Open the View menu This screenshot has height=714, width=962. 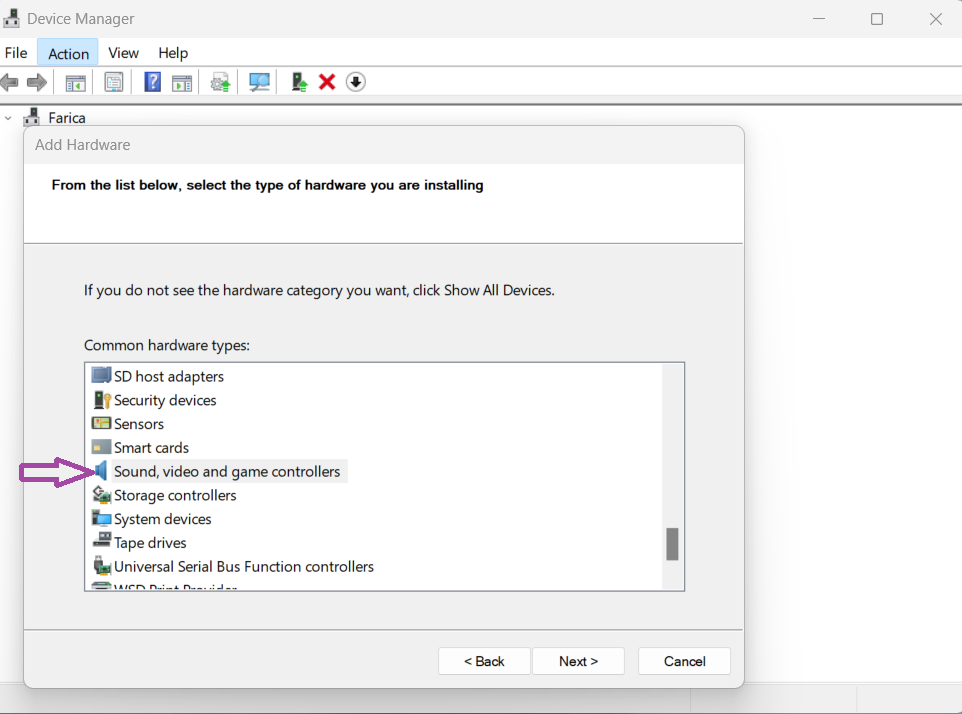point(123,53)
